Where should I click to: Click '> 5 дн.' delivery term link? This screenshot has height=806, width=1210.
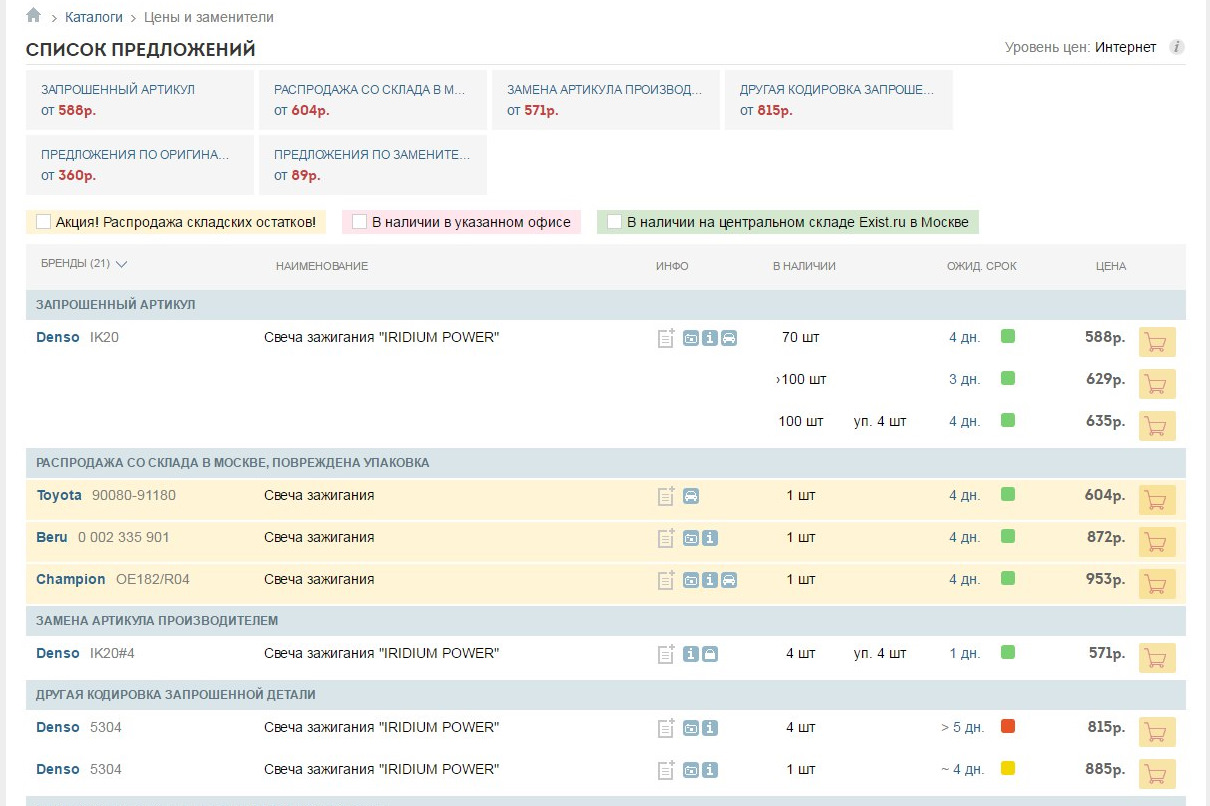(x=962, y=727)
